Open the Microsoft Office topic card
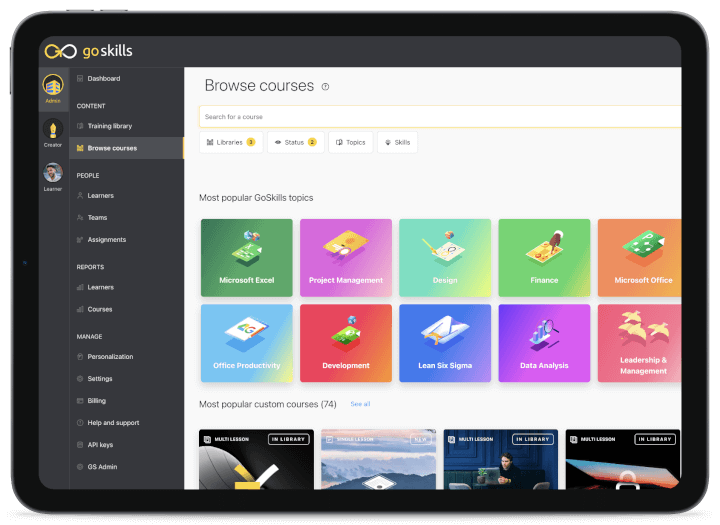Screen dimensions: 720x525 tap(640, 258)
